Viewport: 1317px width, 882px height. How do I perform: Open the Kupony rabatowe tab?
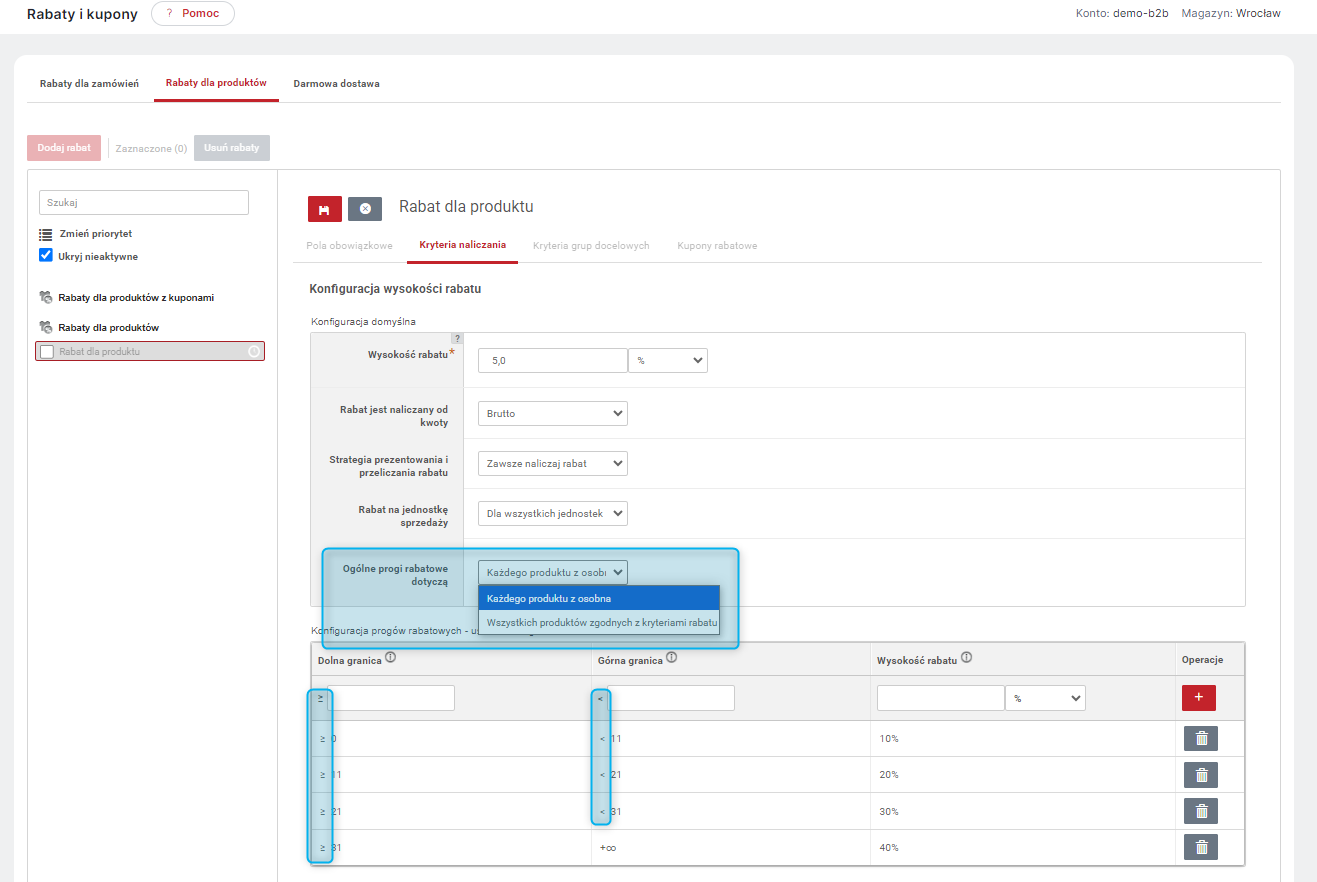[x=717, y=245]
